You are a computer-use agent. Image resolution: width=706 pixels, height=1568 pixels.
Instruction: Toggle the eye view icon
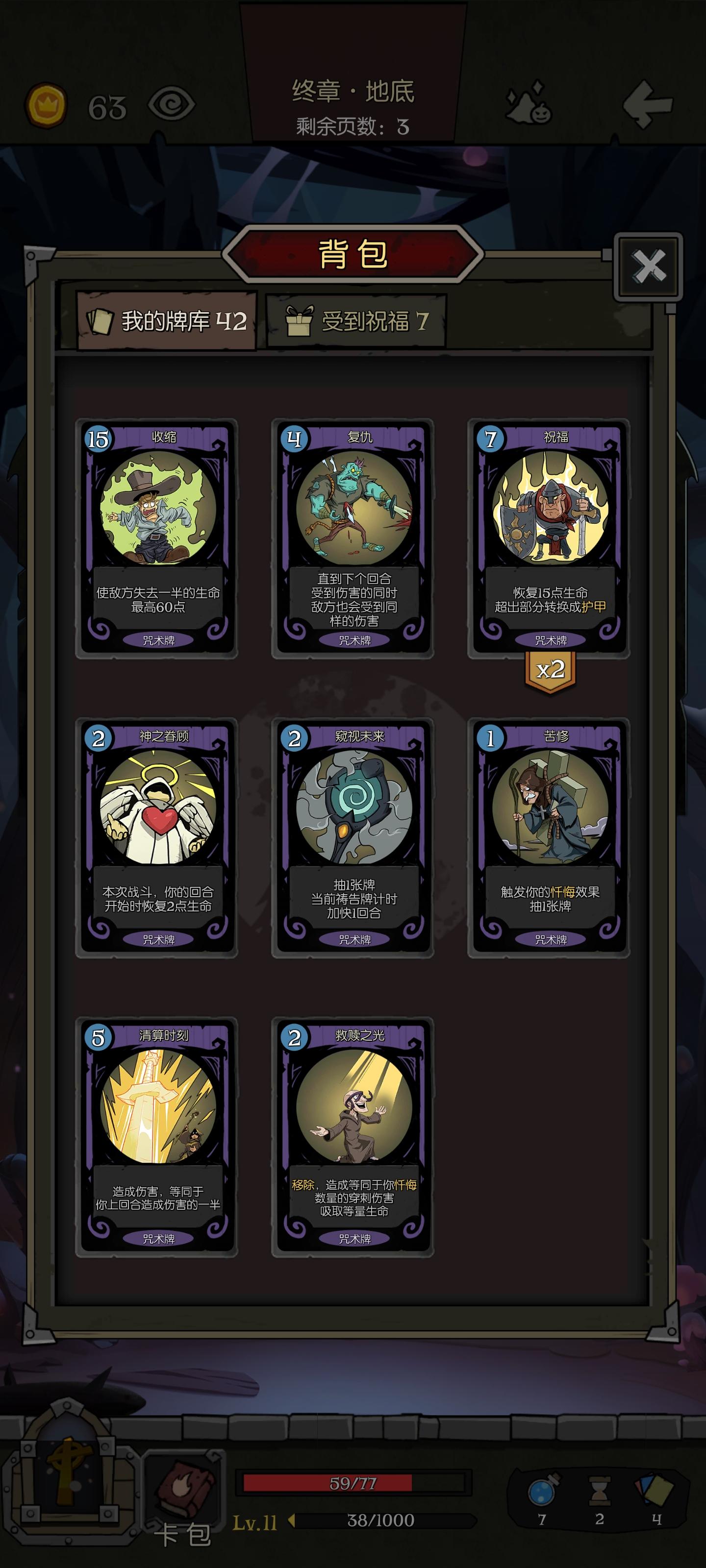tap(172, 103)
